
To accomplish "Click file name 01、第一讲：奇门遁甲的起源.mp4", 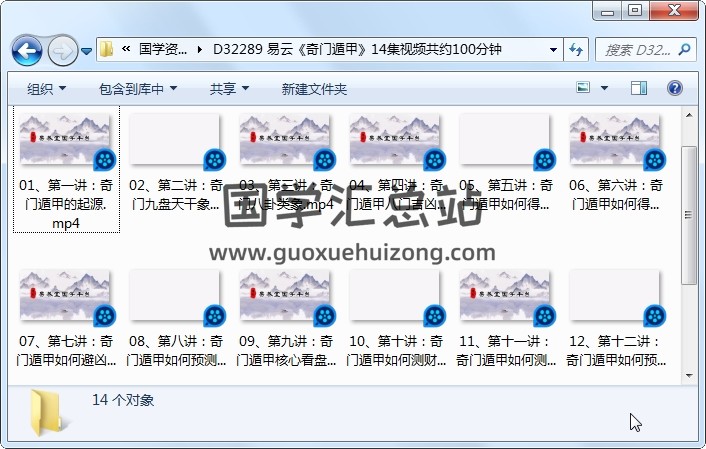I will [66, 204].
